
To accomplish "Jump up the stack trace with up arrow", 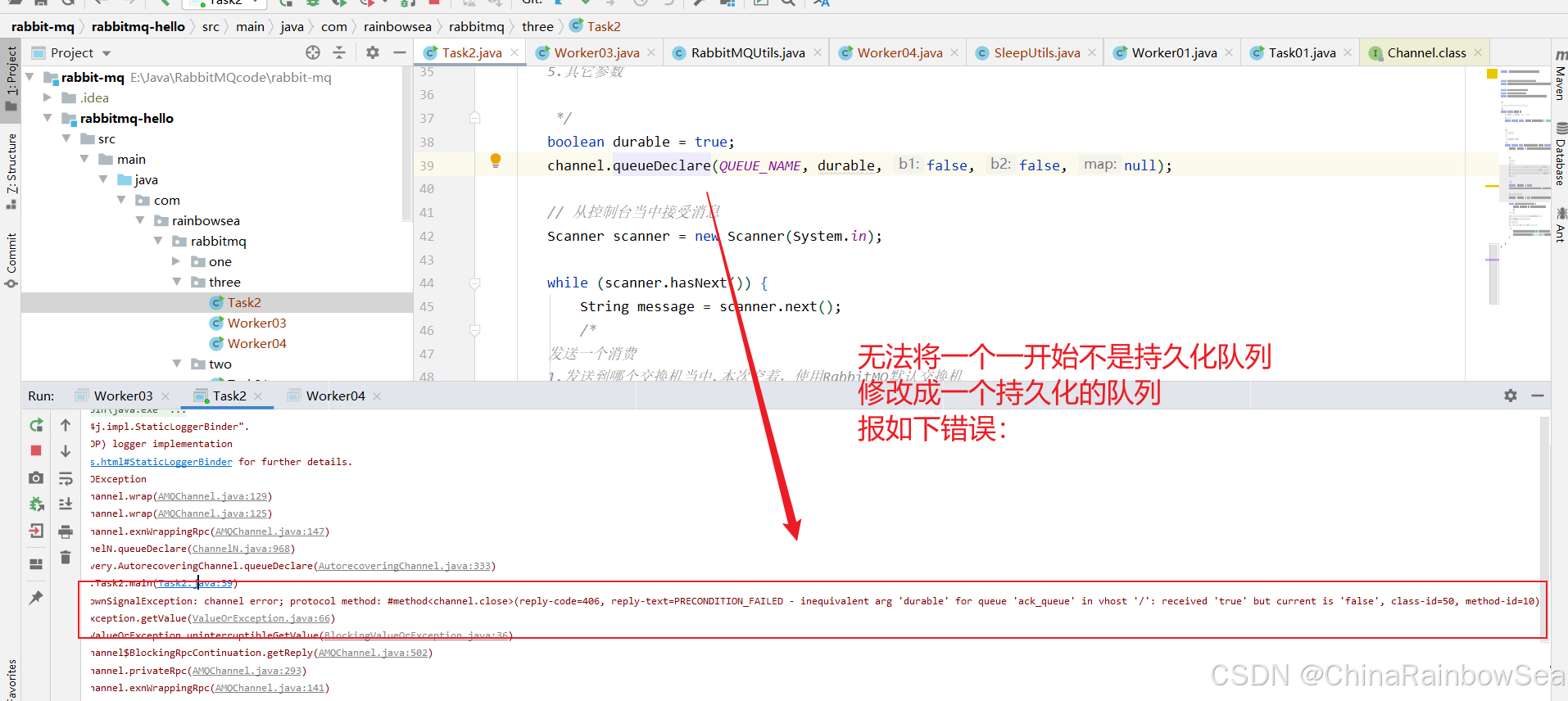I will pyautogui.click(x=66, y=425).
